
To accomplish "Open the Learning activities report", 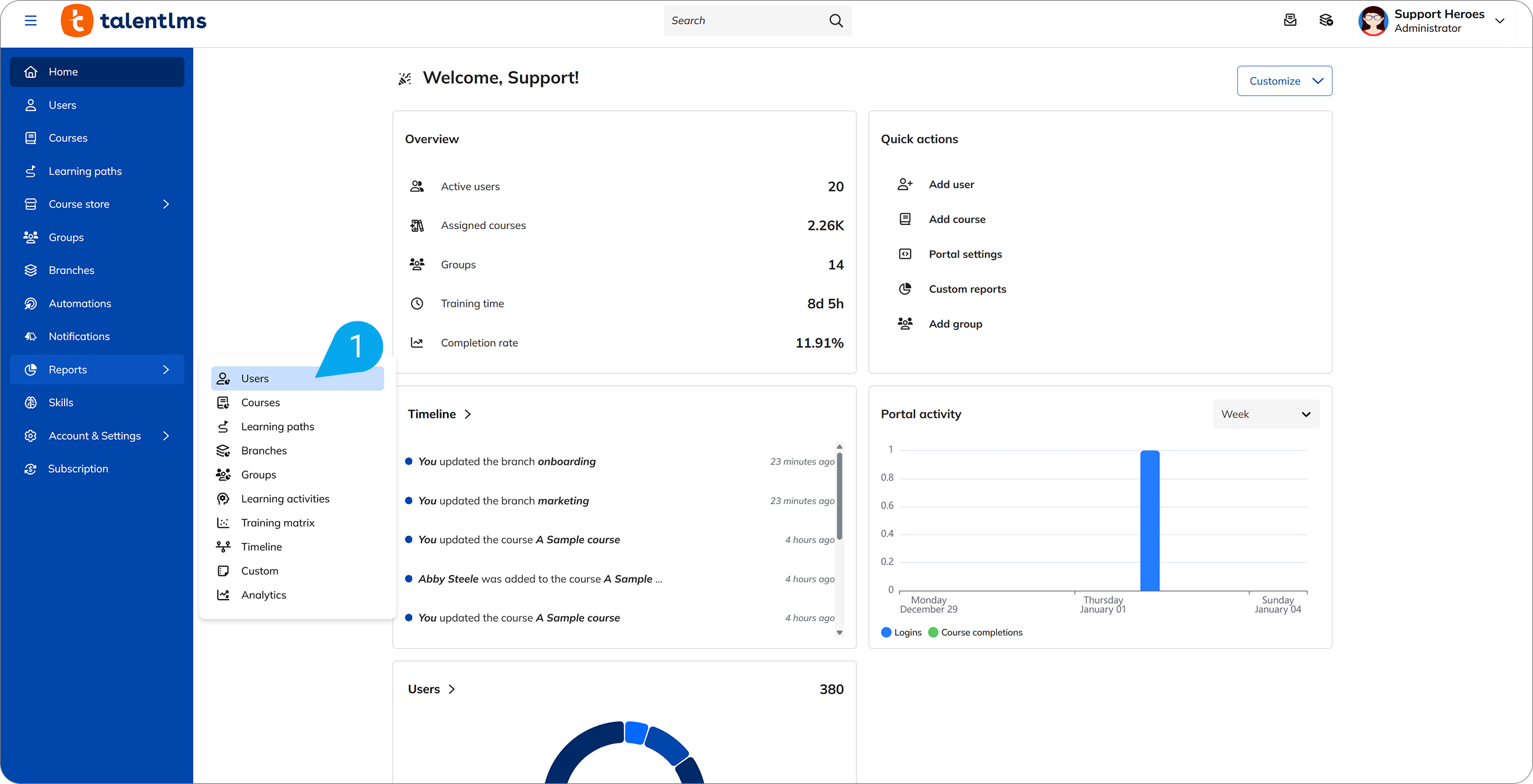I will coord(285,498).
